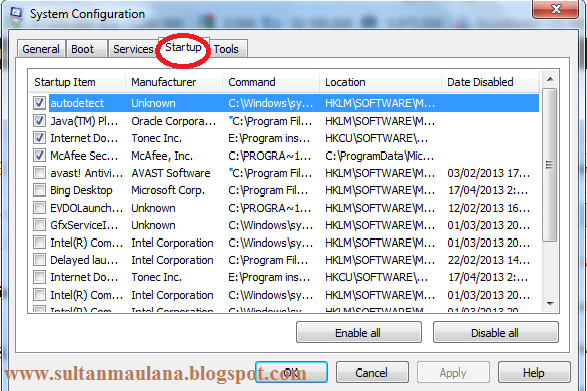Enable the Bing Desktop startup checkbox
The height and width of the screenshot is (391, 587).
(x=39, y=190)
